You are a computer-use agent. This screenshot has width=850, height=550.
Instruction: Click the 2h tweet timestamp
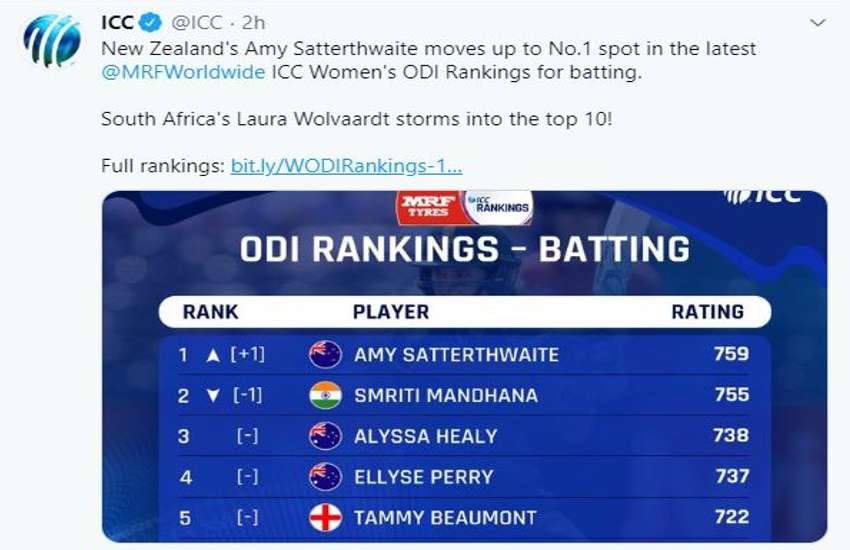pyautogui.click(x=253, y=23)
